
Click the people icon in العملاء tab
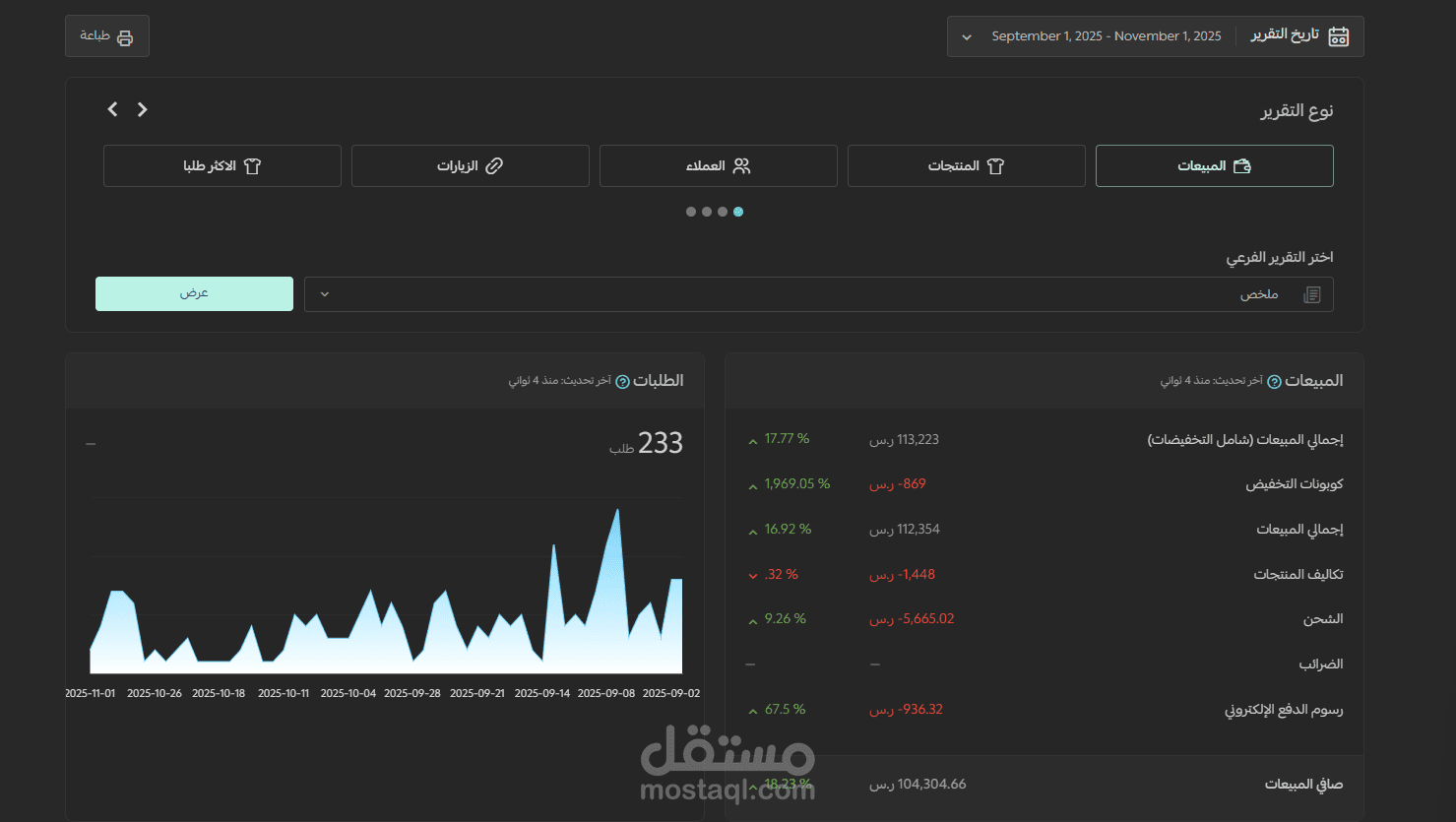pos(741,165)
